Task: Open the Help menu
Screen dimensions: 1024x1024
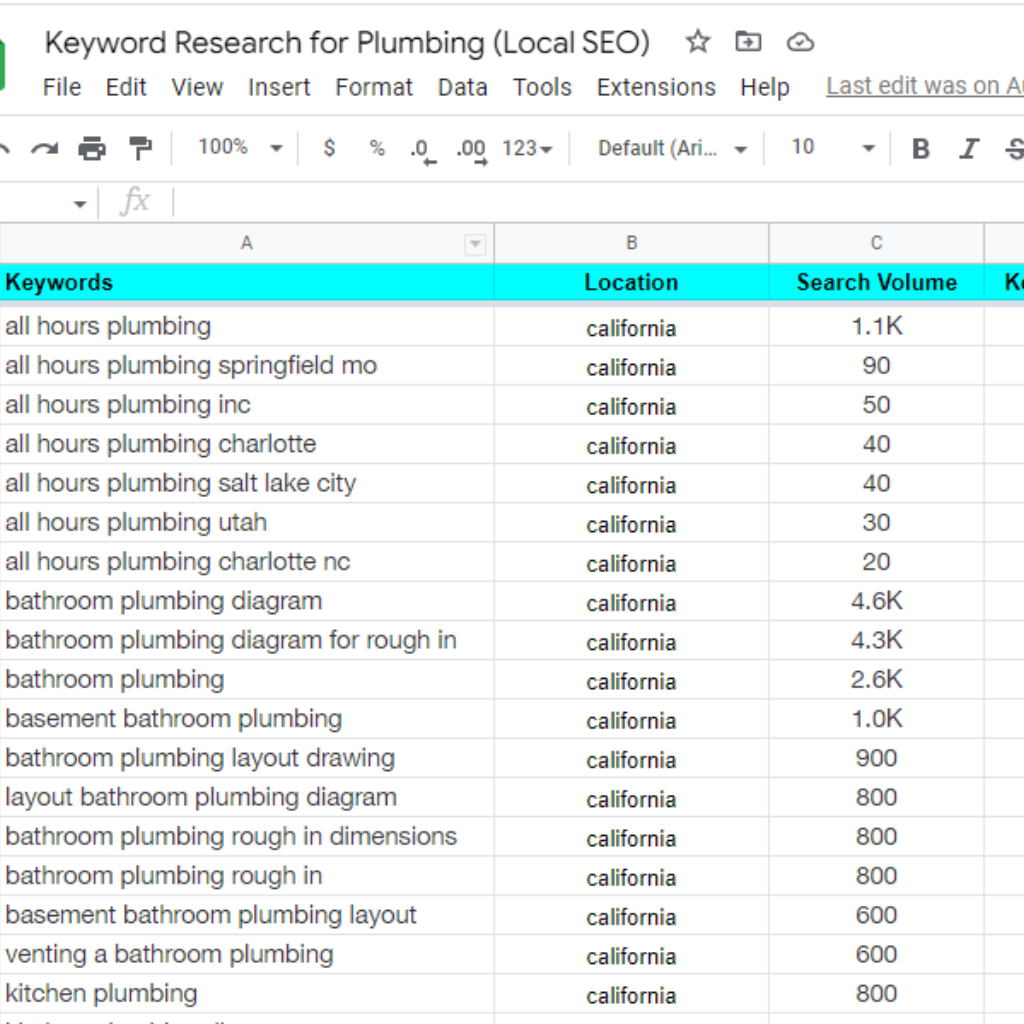Action: tap(765, 87)
